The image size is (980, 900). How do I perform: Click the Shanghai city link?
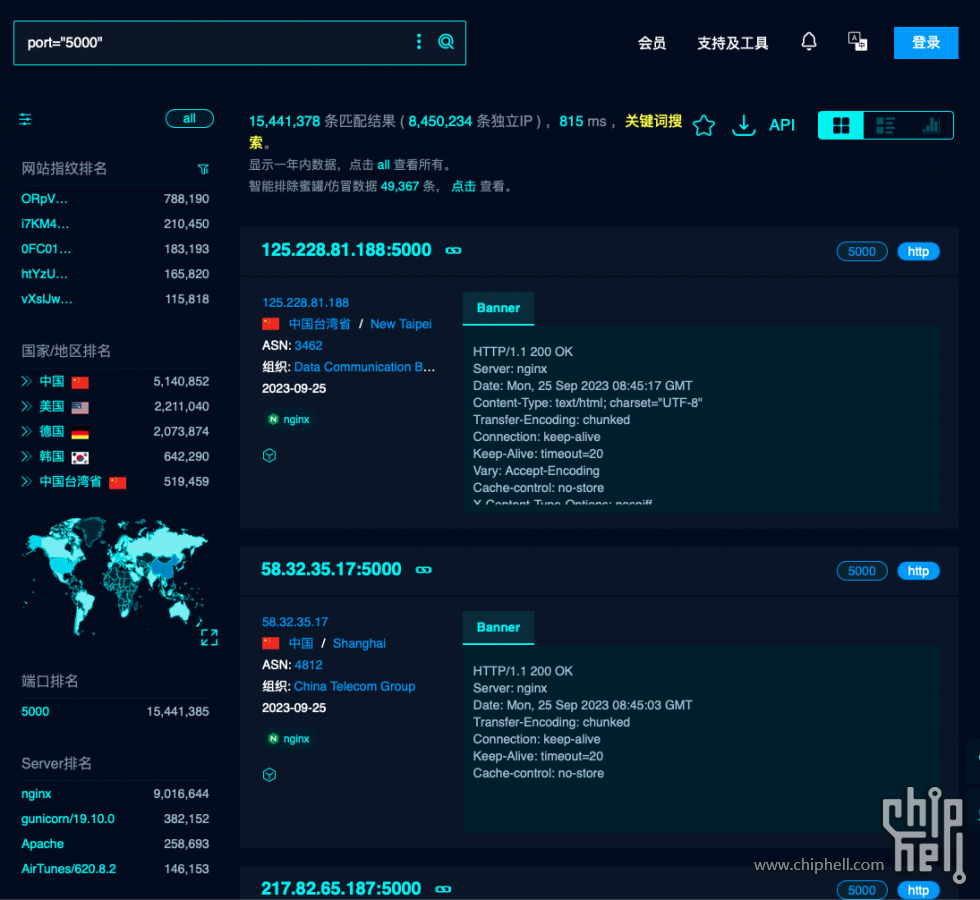click(359, 644)
